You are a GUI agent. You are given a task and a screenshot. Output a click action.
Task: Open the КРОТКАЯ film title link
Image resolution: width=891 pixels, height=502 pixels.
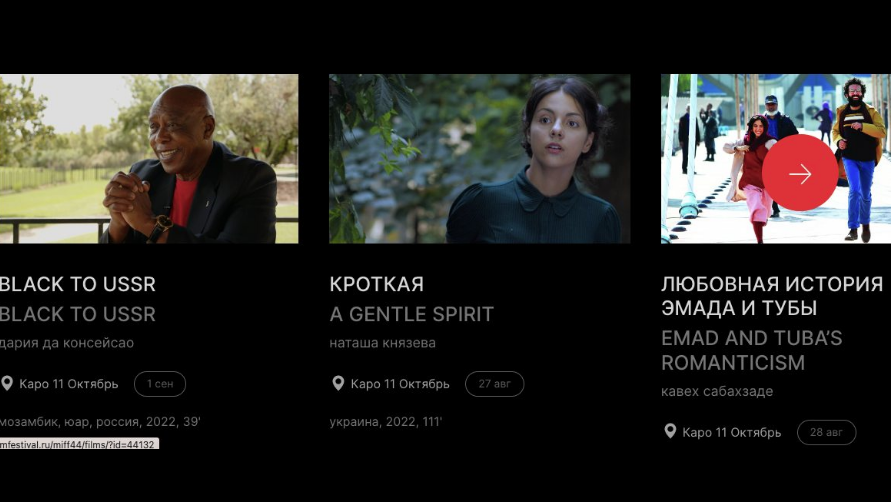click(377, 284)
